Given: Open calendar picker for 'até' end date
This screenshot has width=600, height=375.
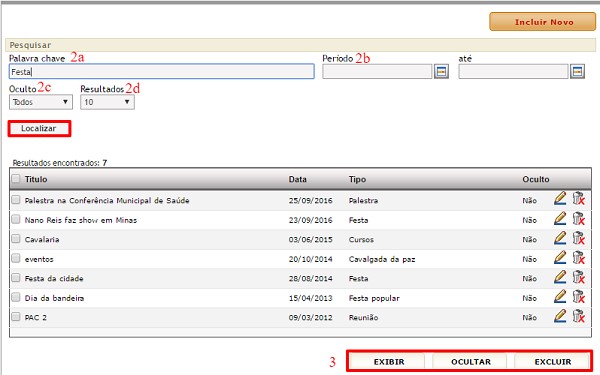Looking at the screenshot, I should 577,72.
